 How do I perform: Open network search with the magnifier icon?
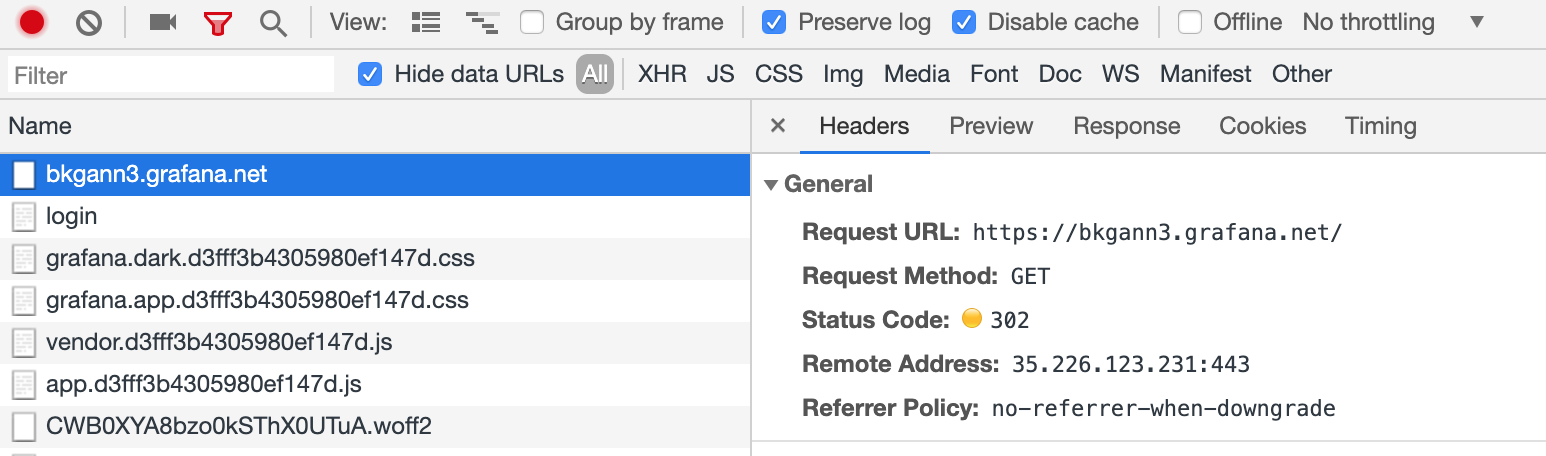coord(273,22)
